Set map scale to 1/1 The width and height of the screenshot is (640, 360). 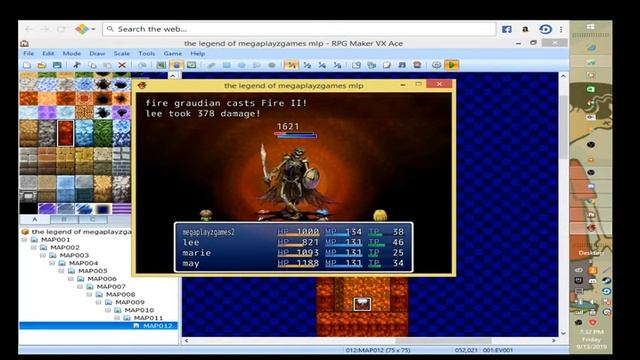(x=291, y=65)
